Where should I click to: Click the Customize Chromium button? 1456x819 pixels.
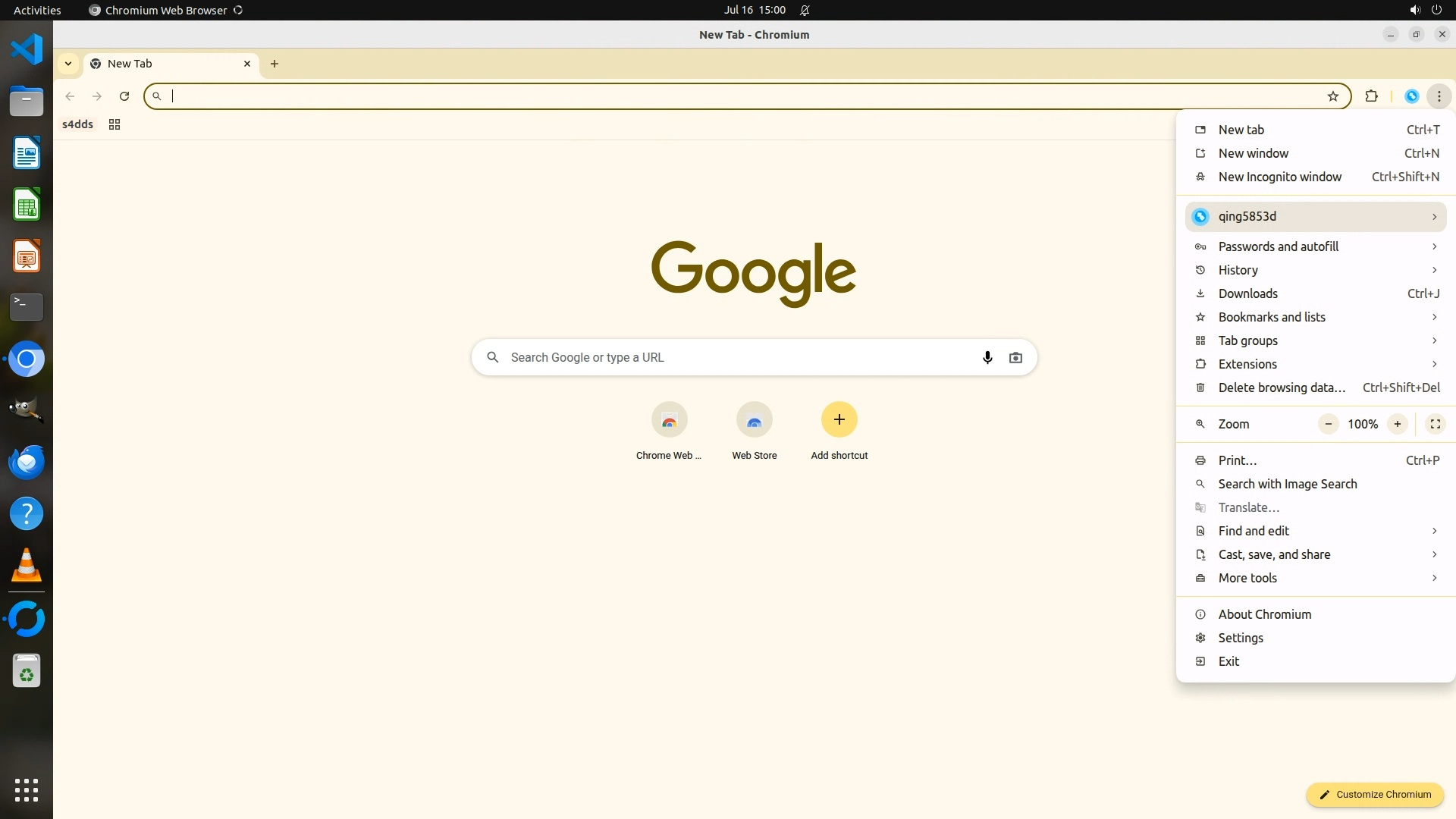(1374, 794)
